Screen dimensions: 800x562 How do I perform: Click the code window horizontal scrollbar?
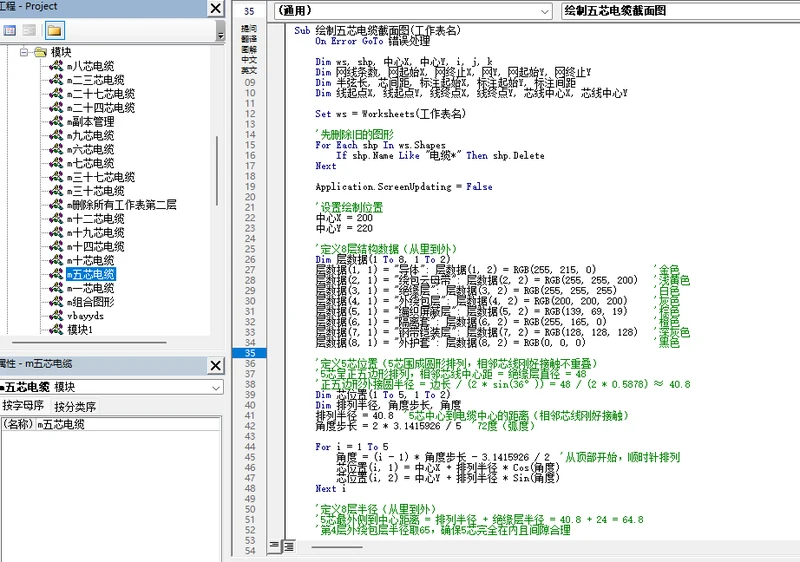point(337,547)
